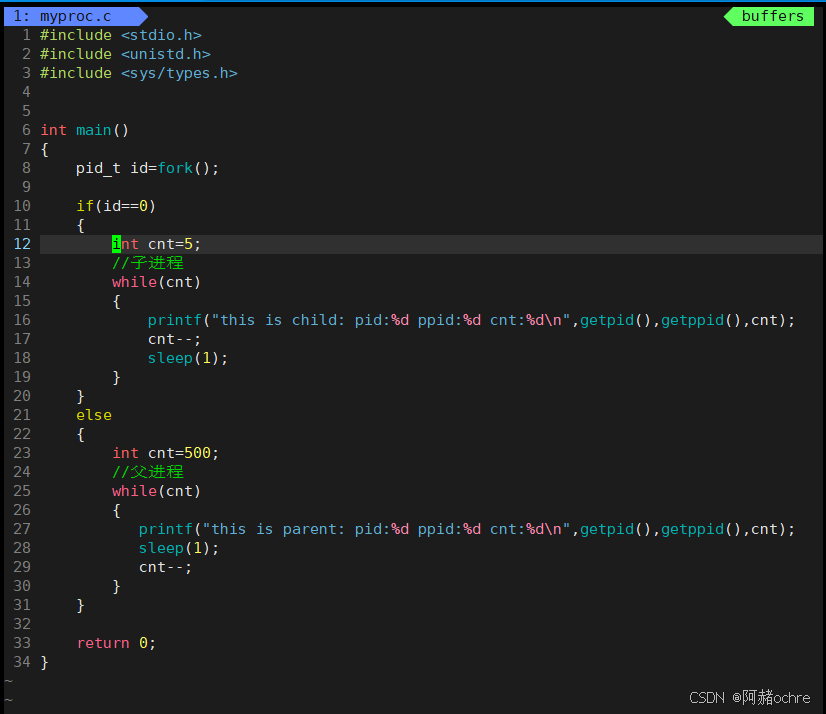Click the else keyword on line 21
The height and width of the screenshot is (714, 826).
click(93, 414)
